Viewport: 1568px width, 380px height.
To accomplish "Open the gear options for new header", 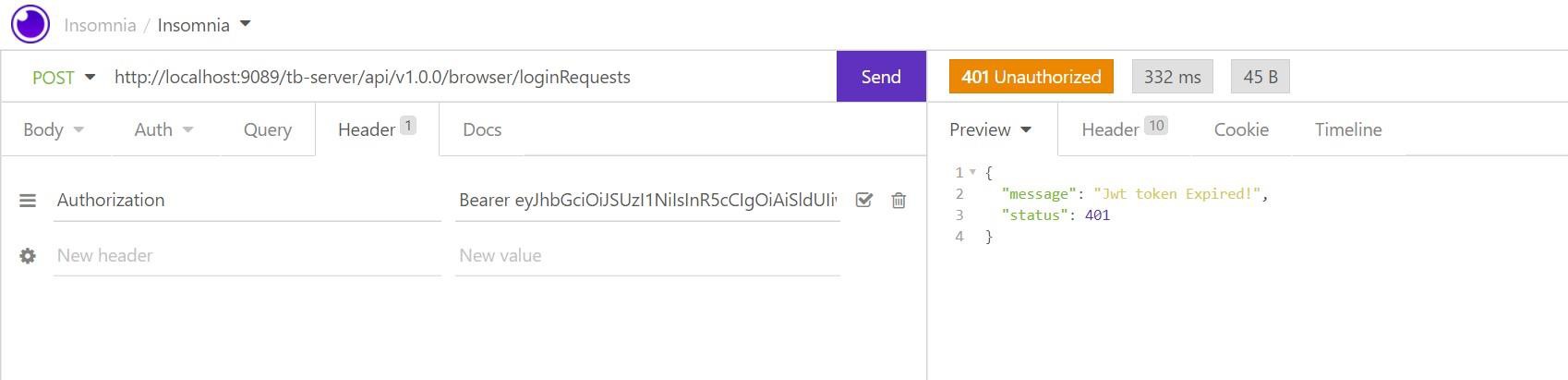I will click(28, 256).
